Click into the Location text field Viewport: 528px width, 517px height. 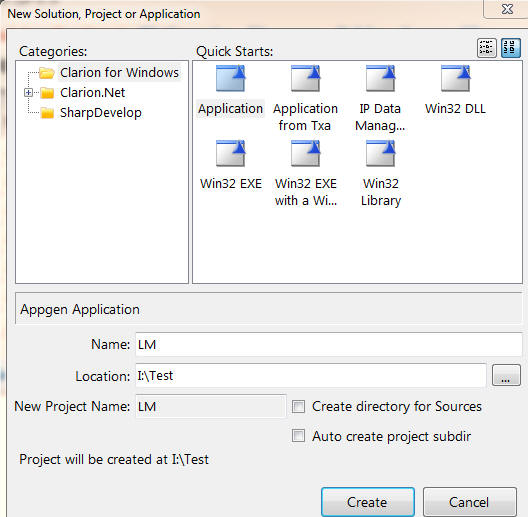311,375
